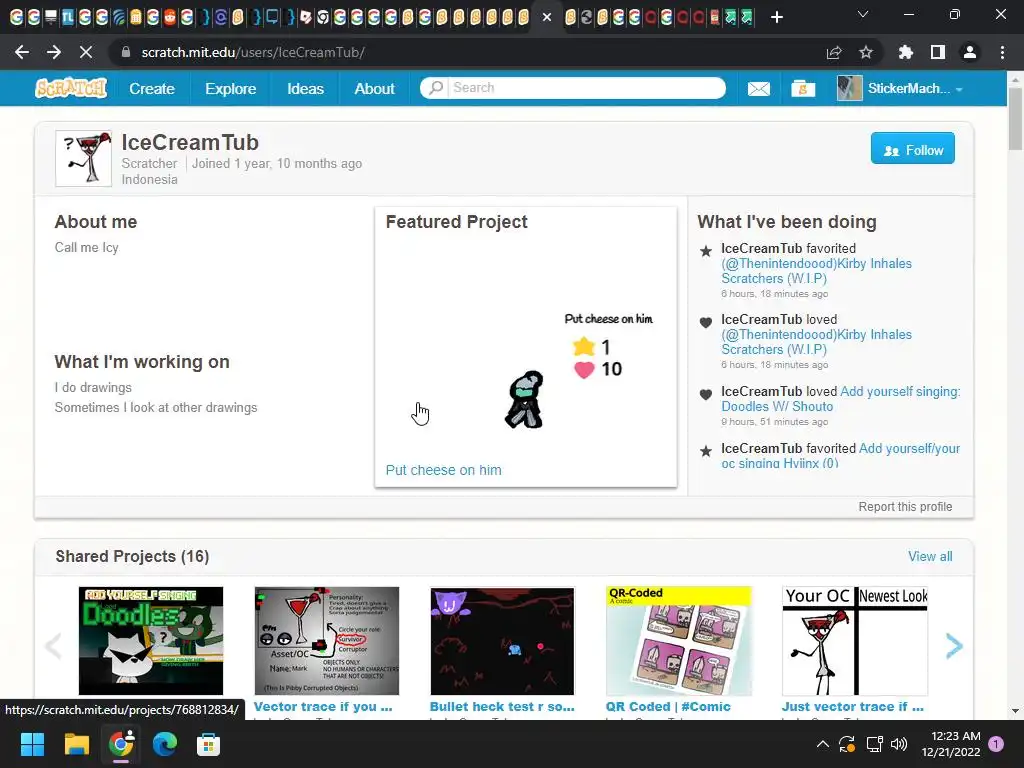Bookmark this page with star
Screen dimensions: 1024x768
pyautogui.click(x=866, y=52)
